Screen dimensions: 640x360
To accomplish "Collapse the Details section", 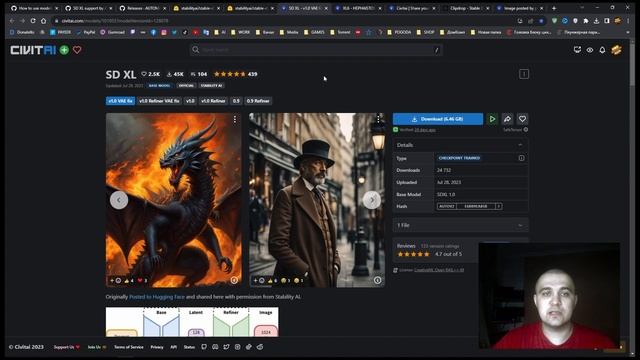I will click(x=460, y=145).
